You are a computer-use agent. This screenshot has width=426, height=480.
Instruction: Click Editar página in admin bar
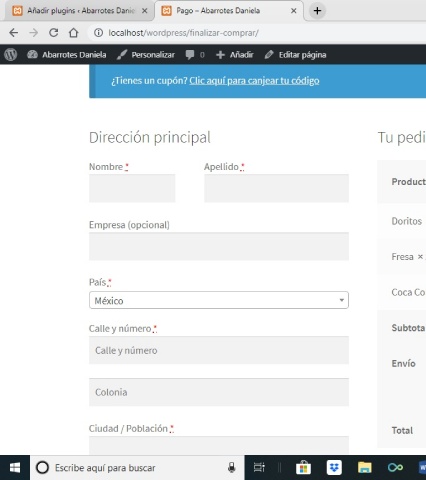tap(295, 54)
